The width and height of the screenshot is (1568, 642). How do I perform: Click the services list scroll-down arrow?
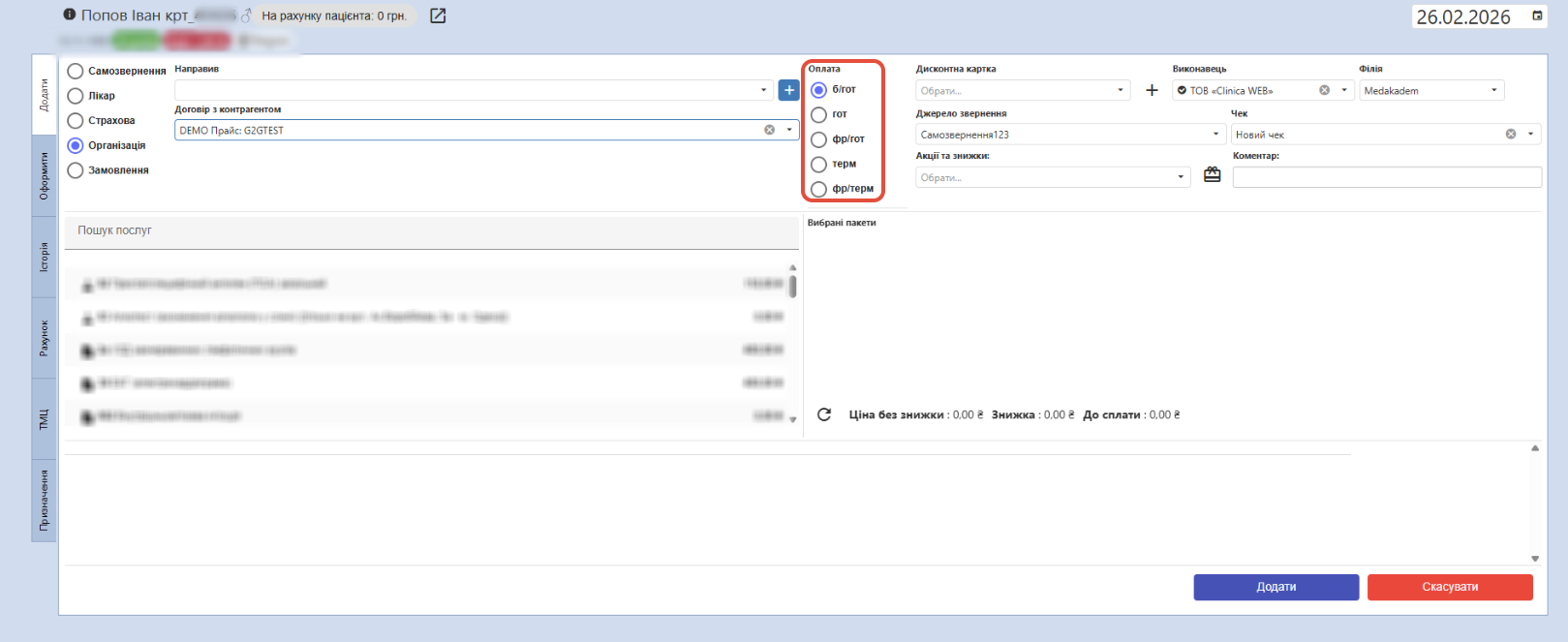pos(793,419)
